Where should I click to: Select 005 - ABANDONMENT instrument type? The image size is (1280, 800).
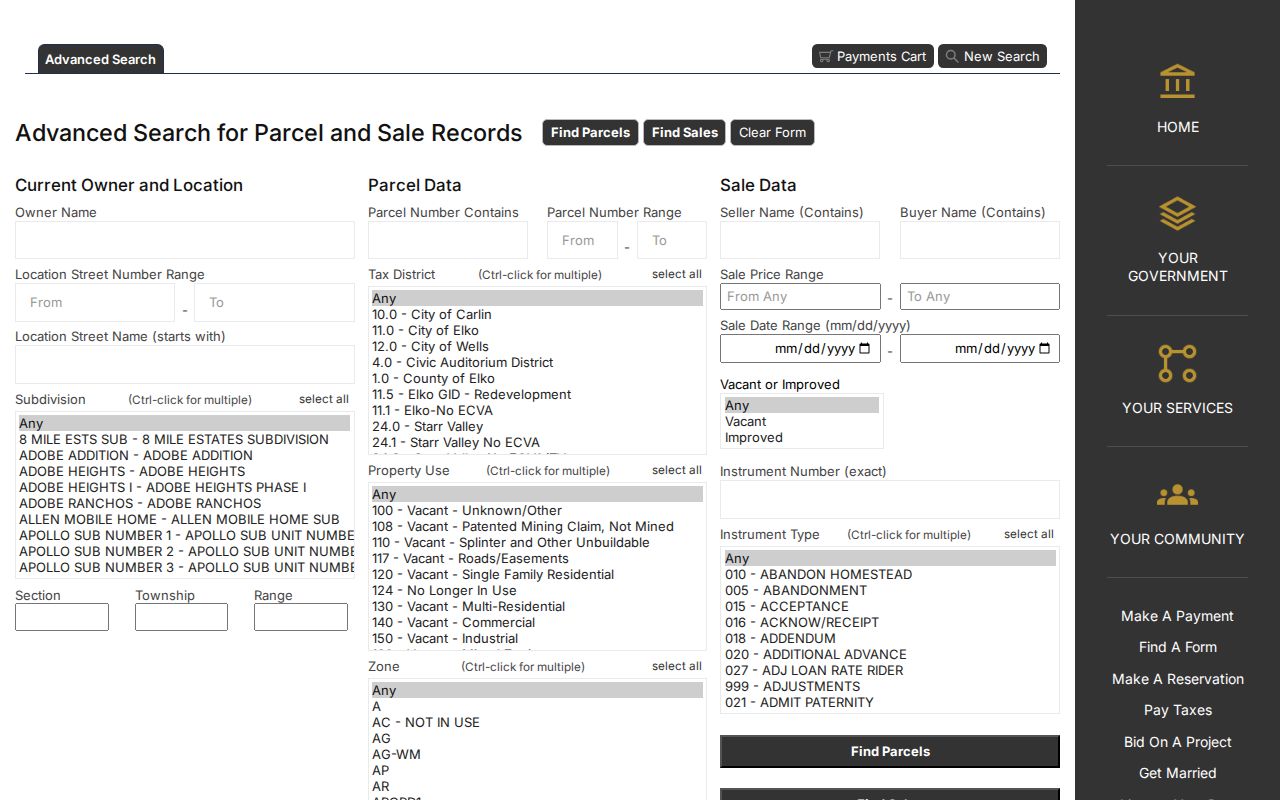[890, 590]
